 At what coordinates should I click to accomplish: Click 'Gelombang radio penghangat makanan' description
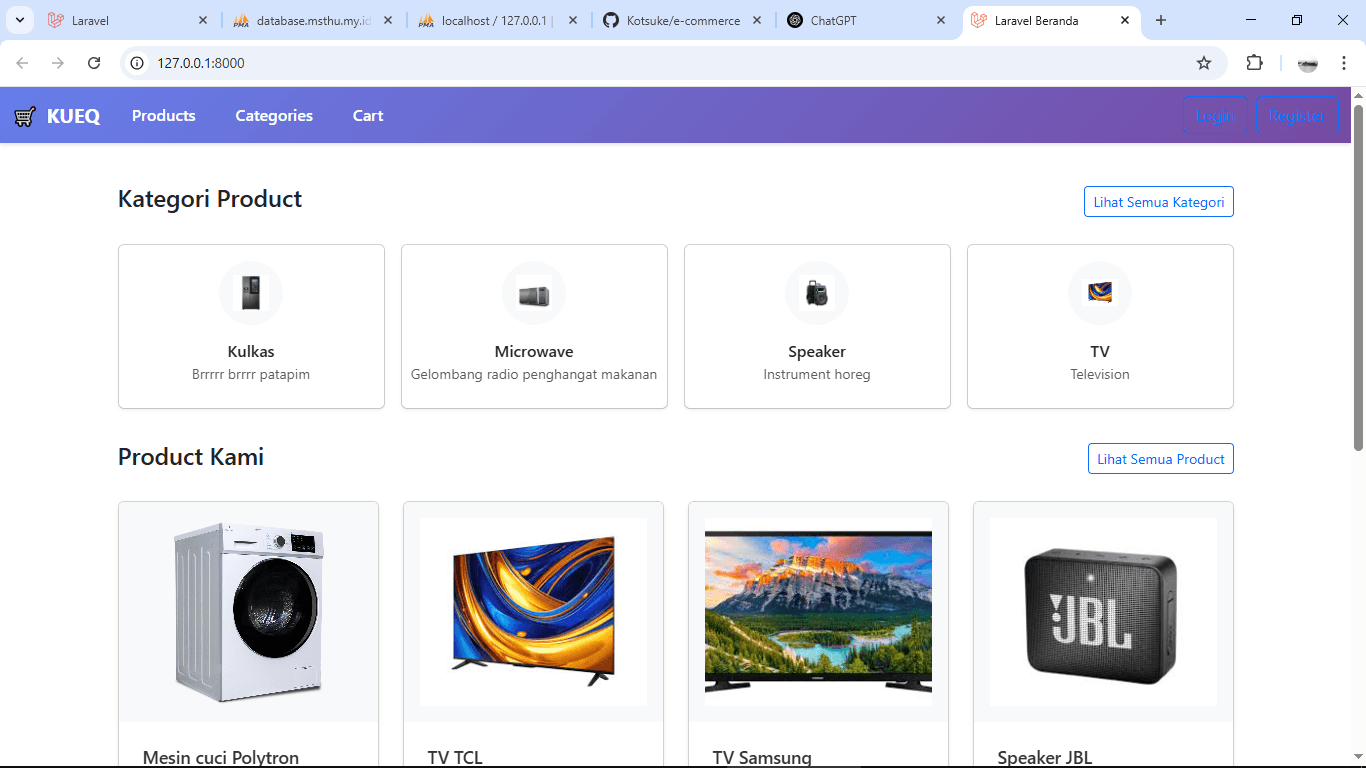(x=534, y=375)
